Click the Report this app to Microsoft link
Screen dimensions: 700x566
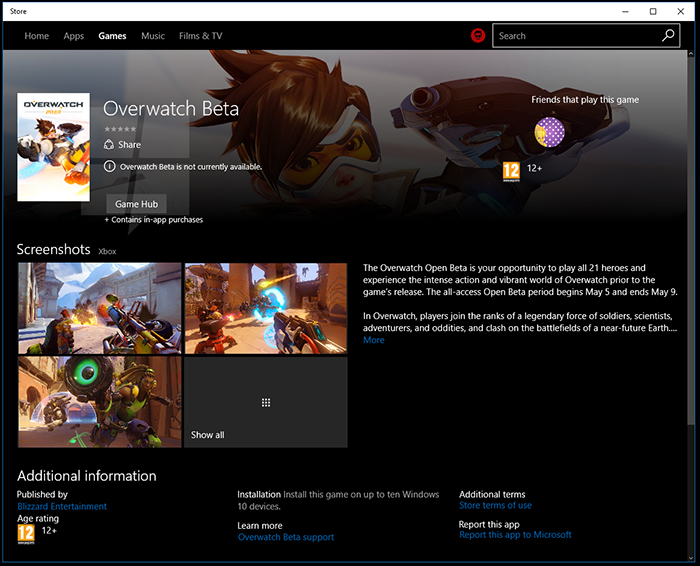click(515, 535)
